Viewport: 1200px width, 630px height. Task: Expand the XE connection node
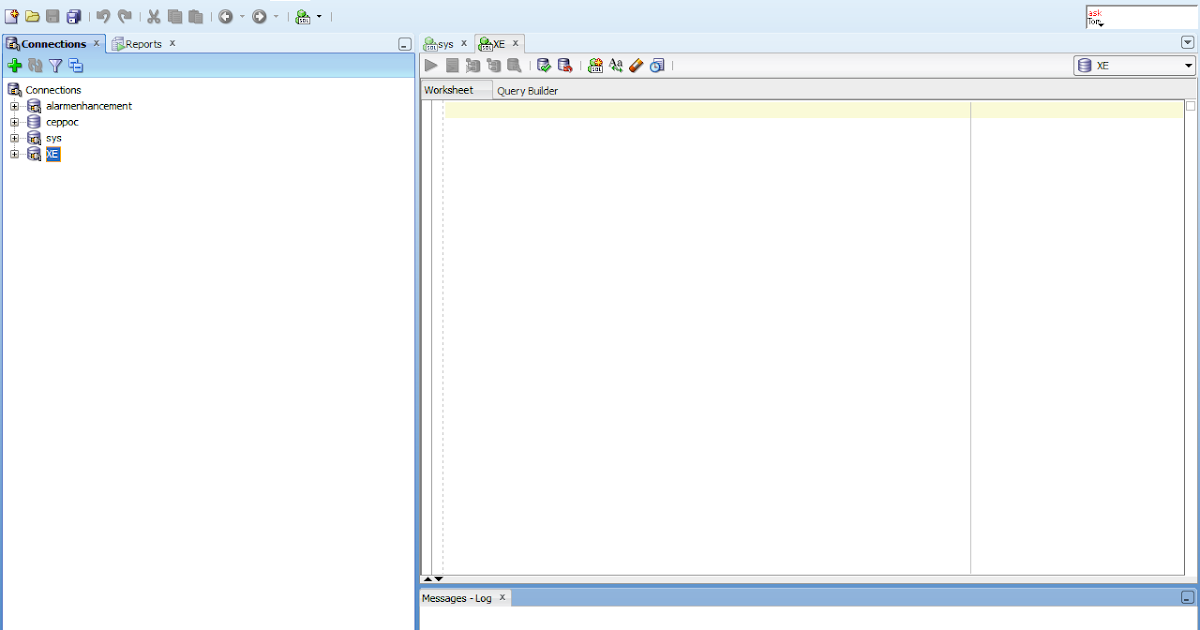[x=15, y=154]
